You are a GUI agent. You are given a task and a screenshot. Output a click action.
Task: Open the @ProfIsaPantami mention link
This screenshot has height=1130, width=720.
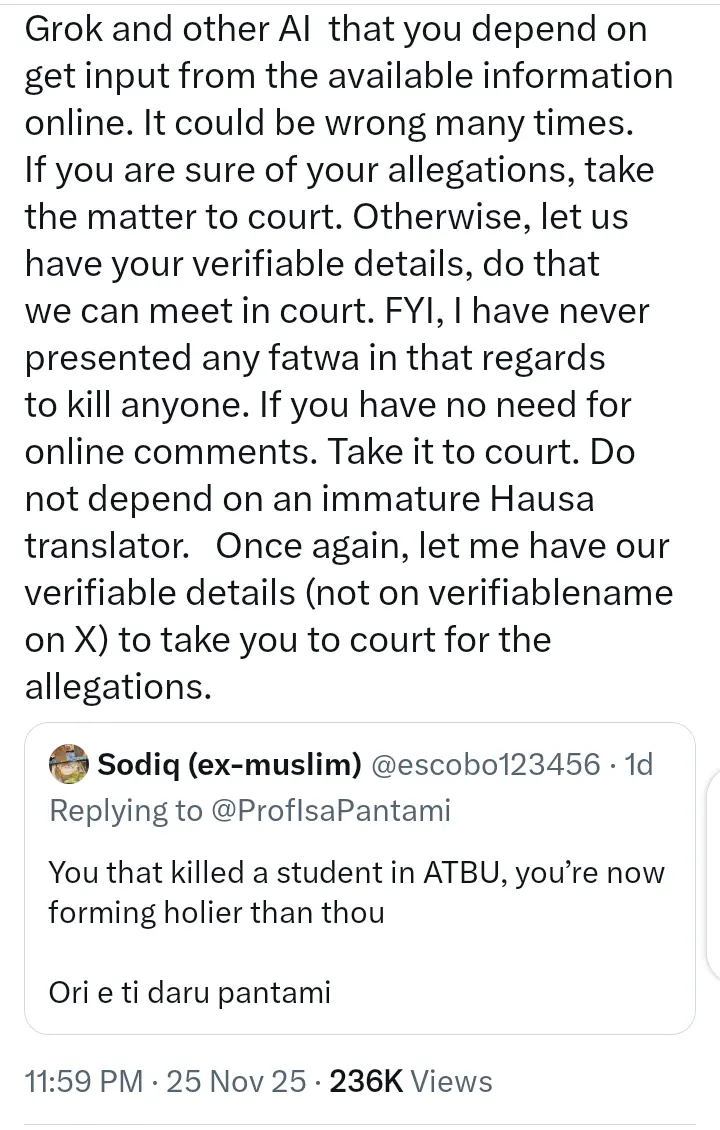[331, 810]
